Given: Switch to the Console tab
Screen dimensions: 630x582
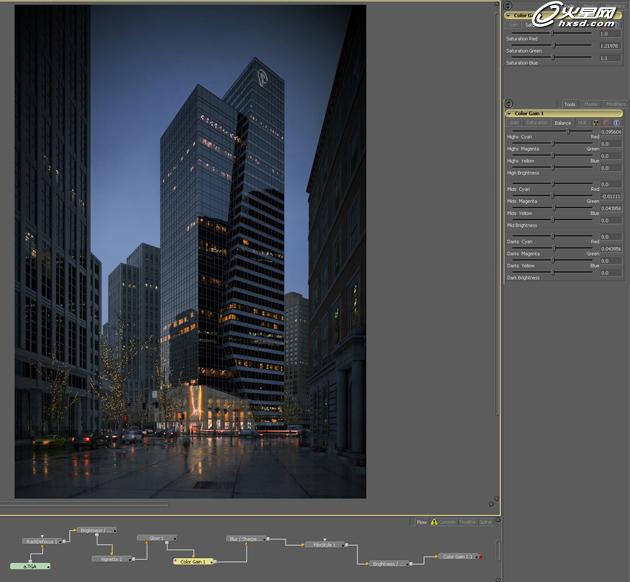Looking at the screenshot, I should click(x=448, y=521).
